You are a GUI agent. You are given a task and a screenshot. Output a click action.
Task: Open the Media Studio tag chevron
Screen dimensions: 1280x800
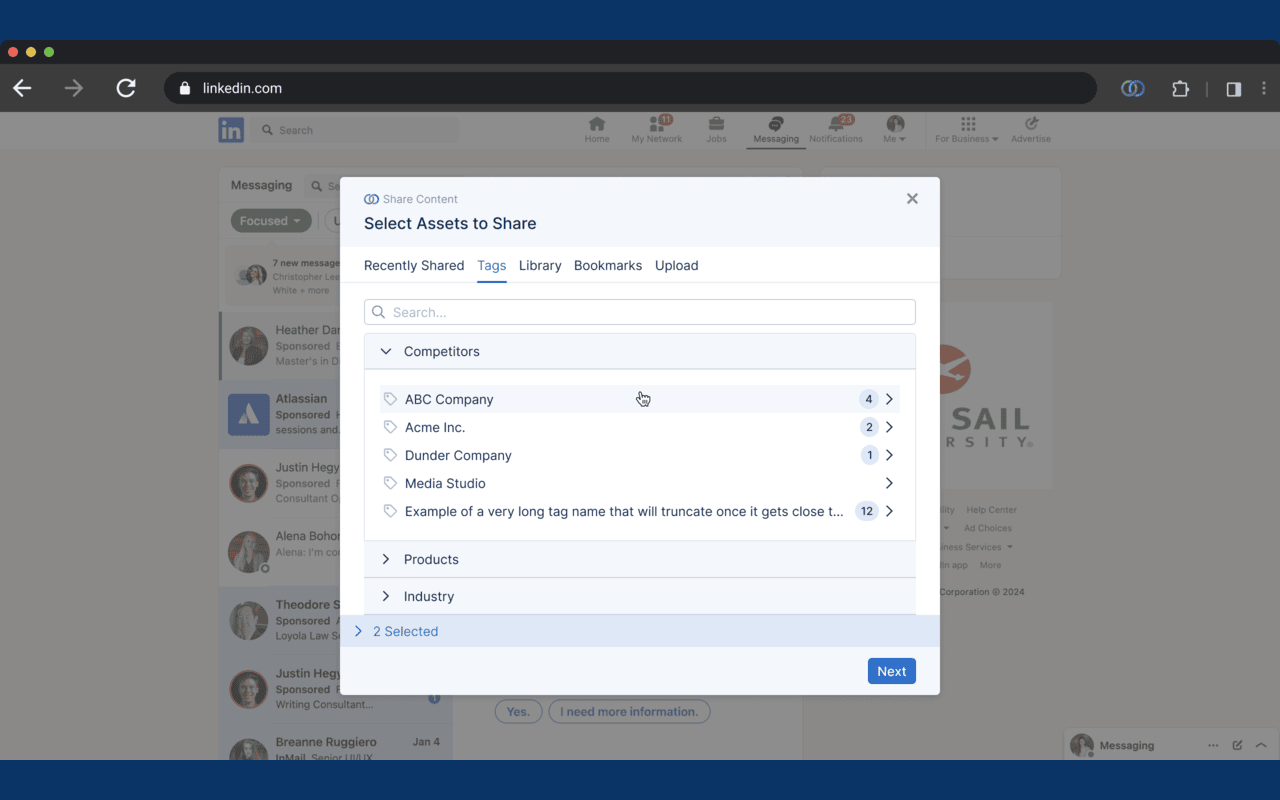click(889, 483)
